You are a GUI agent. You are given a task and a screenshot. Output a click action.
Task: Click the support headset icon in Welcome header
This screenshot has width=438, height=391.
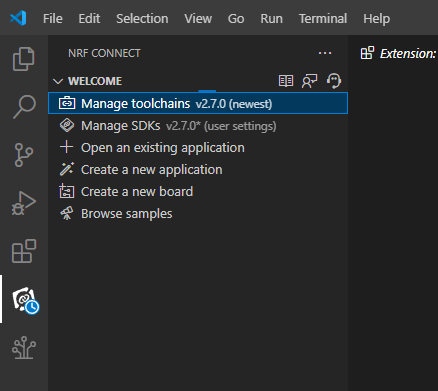(334, 81)
